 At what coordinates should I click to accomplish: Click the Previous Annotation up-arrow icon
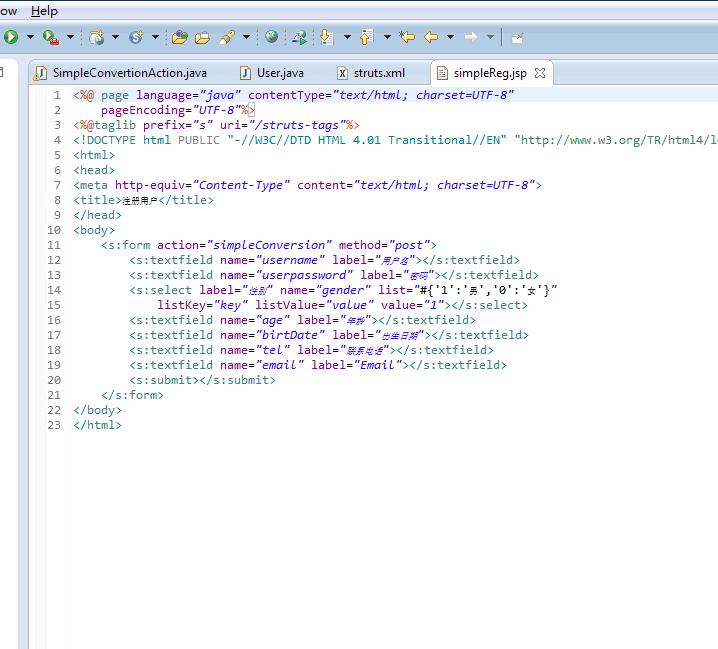(366, 37)
